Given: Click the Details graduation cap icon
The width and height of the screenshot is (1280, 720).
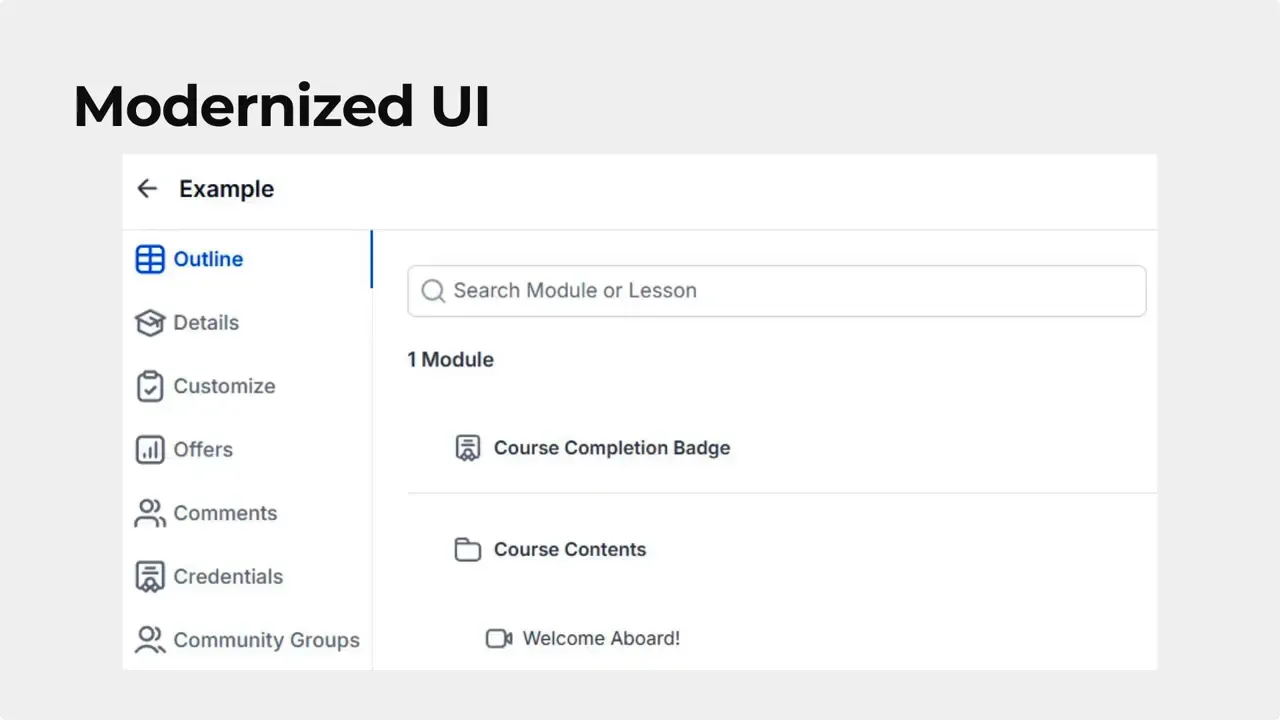Looking at the screenshot, I should coord(149,323).
